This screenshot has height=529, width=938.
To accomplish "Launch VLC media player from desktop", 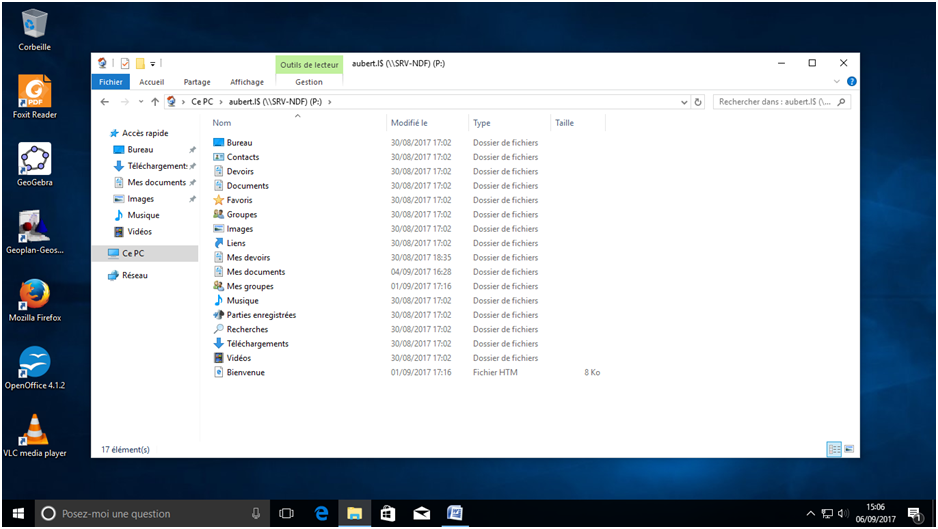I will [35, 432].
